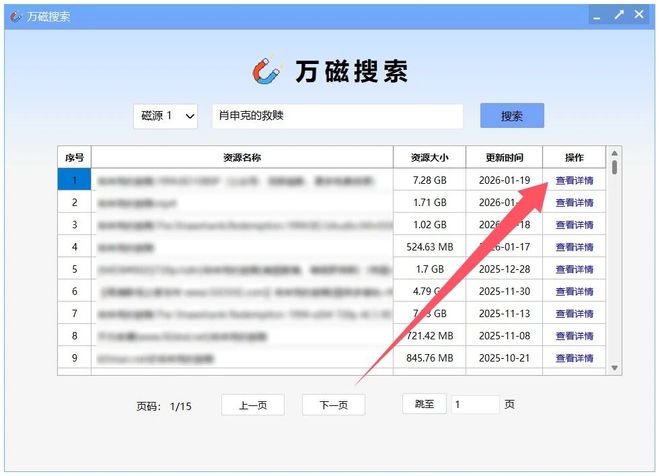Click the 页码: 1/15 page indicator

pos(164,407)
